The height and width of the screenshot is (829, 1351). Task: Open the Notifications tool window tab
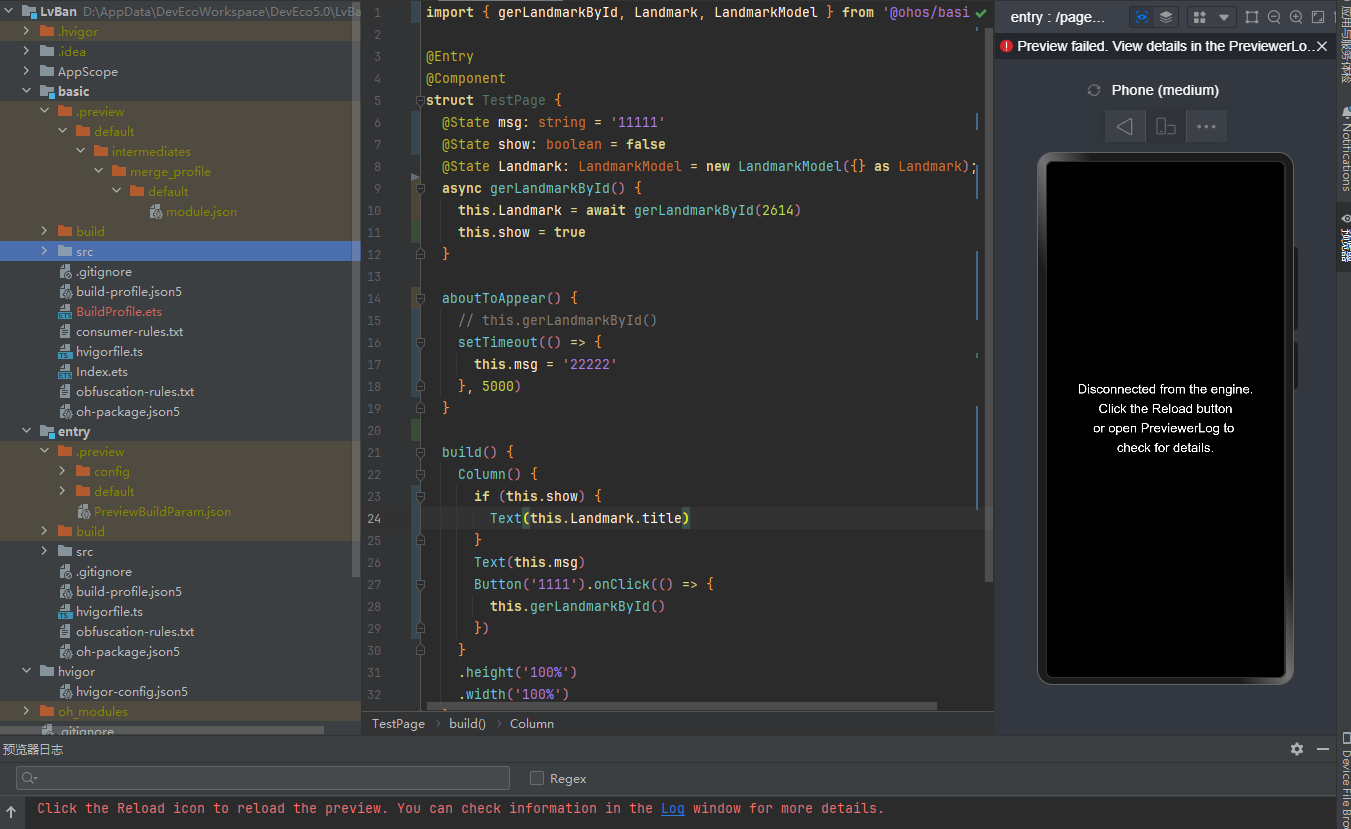pos(1345,151)
